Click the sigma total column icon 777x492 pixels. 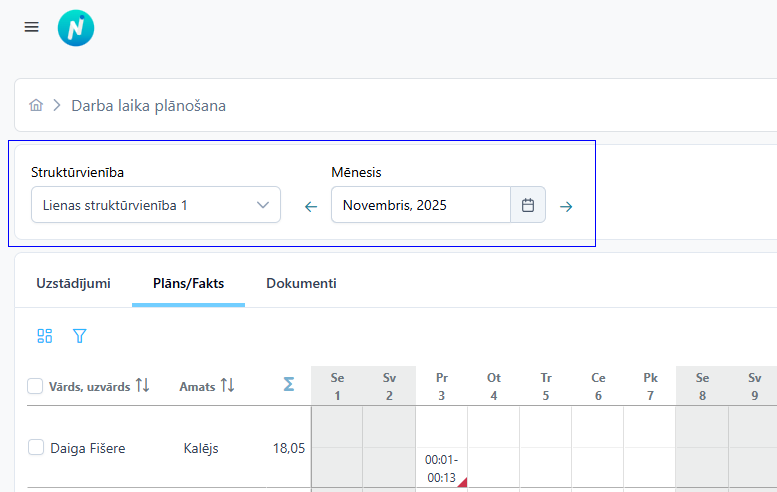point(288,384)
